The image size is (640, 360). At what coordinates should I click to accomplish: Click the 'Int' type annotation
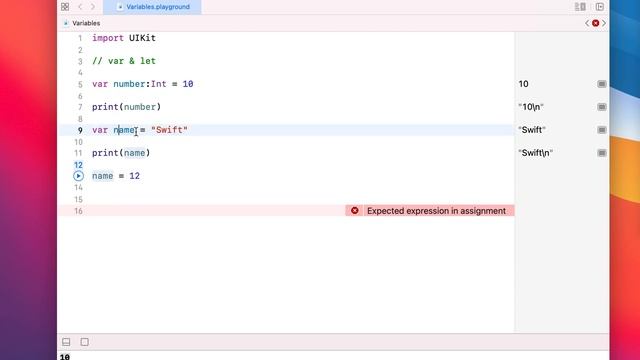159,84
